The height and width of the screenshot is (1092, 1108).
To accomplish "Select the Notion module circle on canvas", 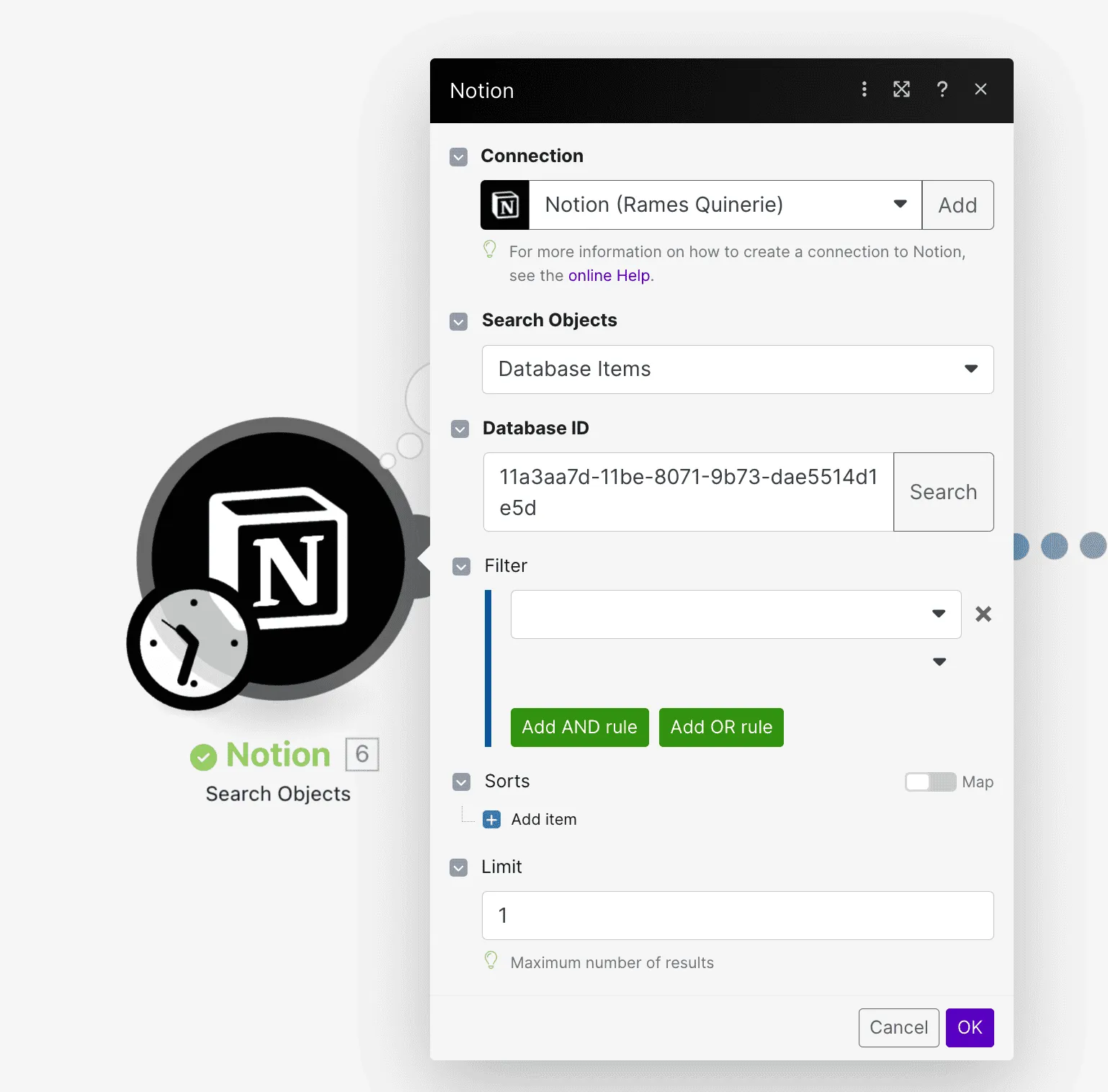I will click(278, 559).
